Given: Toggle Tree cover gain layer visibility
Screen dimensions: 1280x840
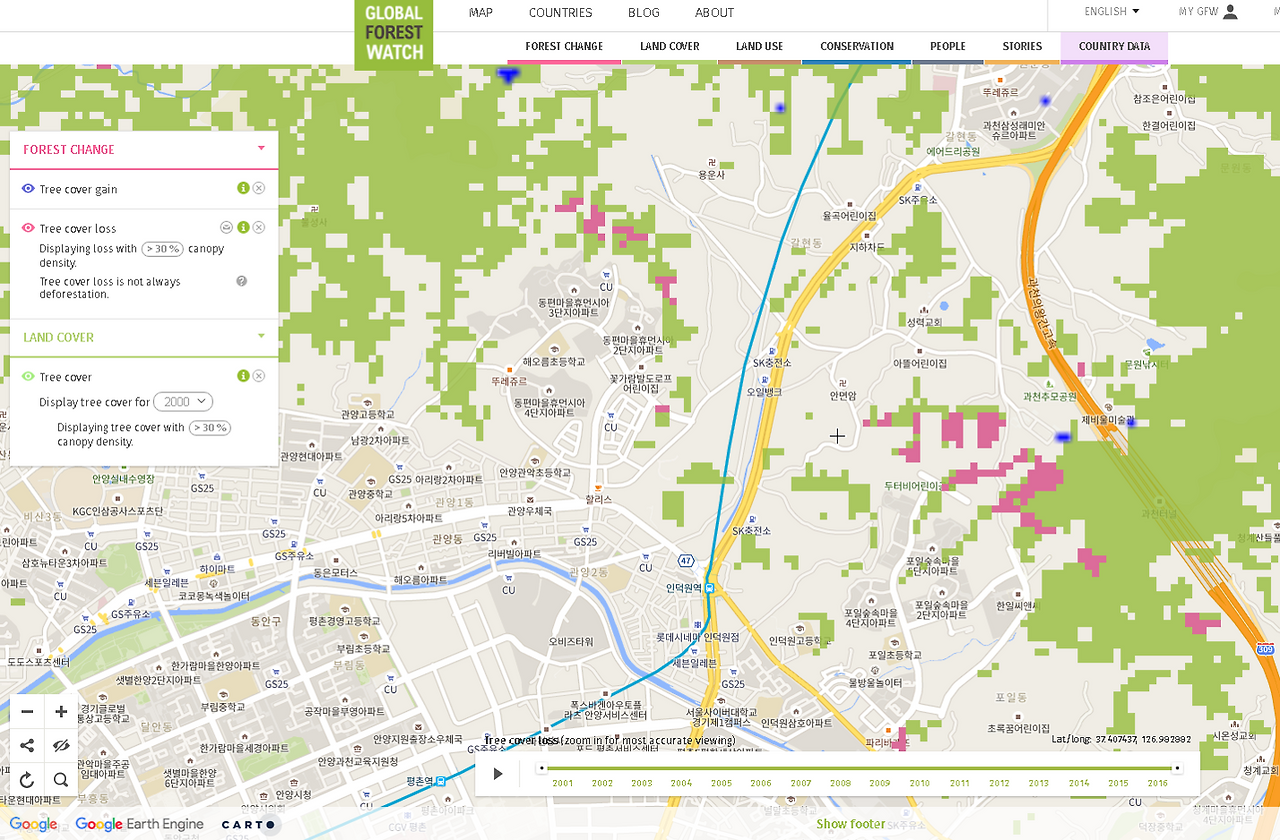Looking at the screenshot, I should pyautogui.click(x=28, y=189).
